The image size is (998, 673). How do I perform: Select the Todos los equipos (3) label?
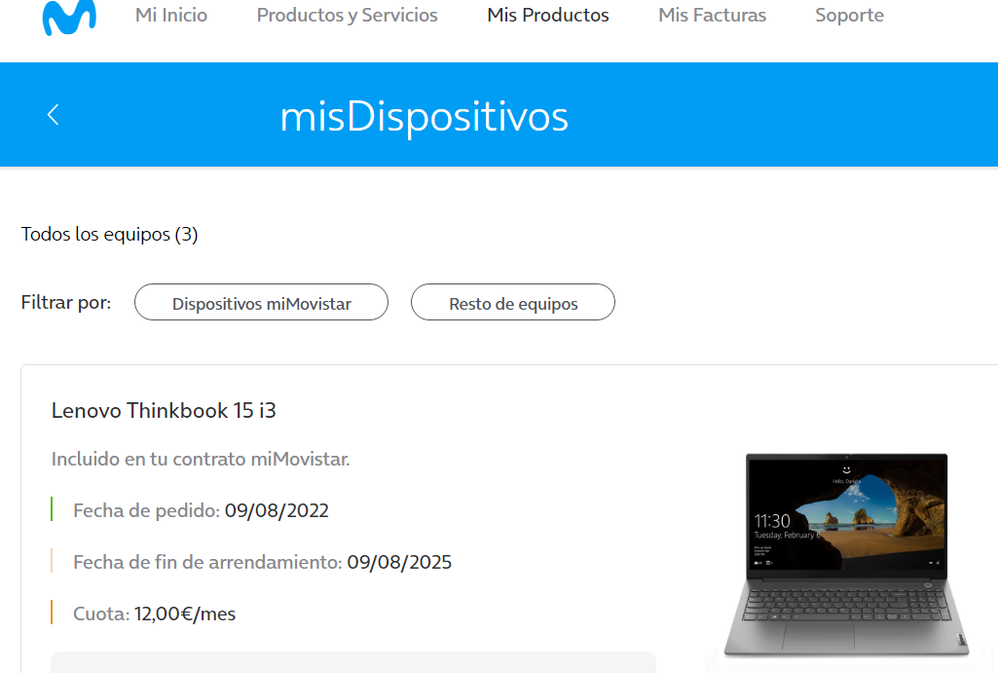[109, 234]
